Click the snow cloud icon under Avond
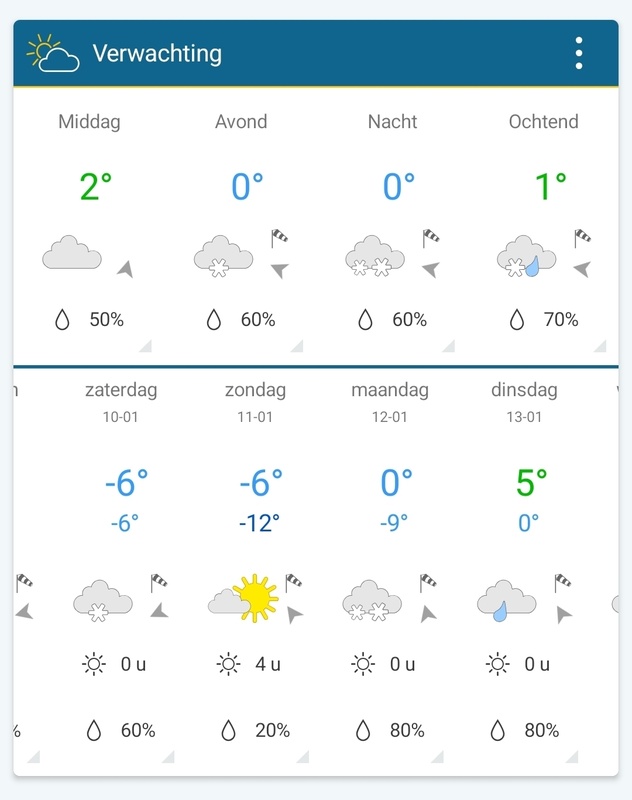 tap(224, 257)
